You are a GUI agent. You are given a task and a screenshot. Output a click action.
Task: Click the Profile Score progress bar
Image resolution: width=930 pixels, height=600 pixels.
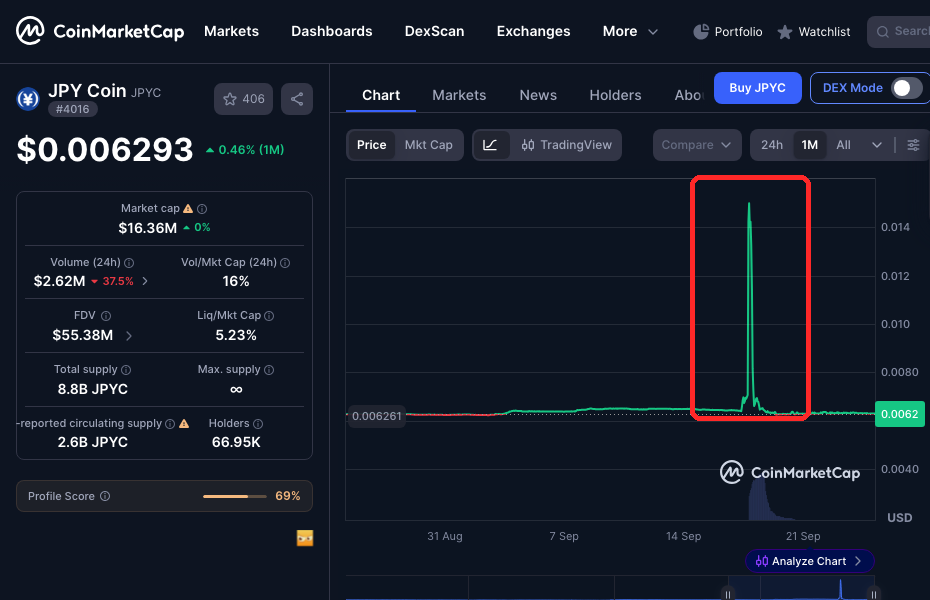235,496
